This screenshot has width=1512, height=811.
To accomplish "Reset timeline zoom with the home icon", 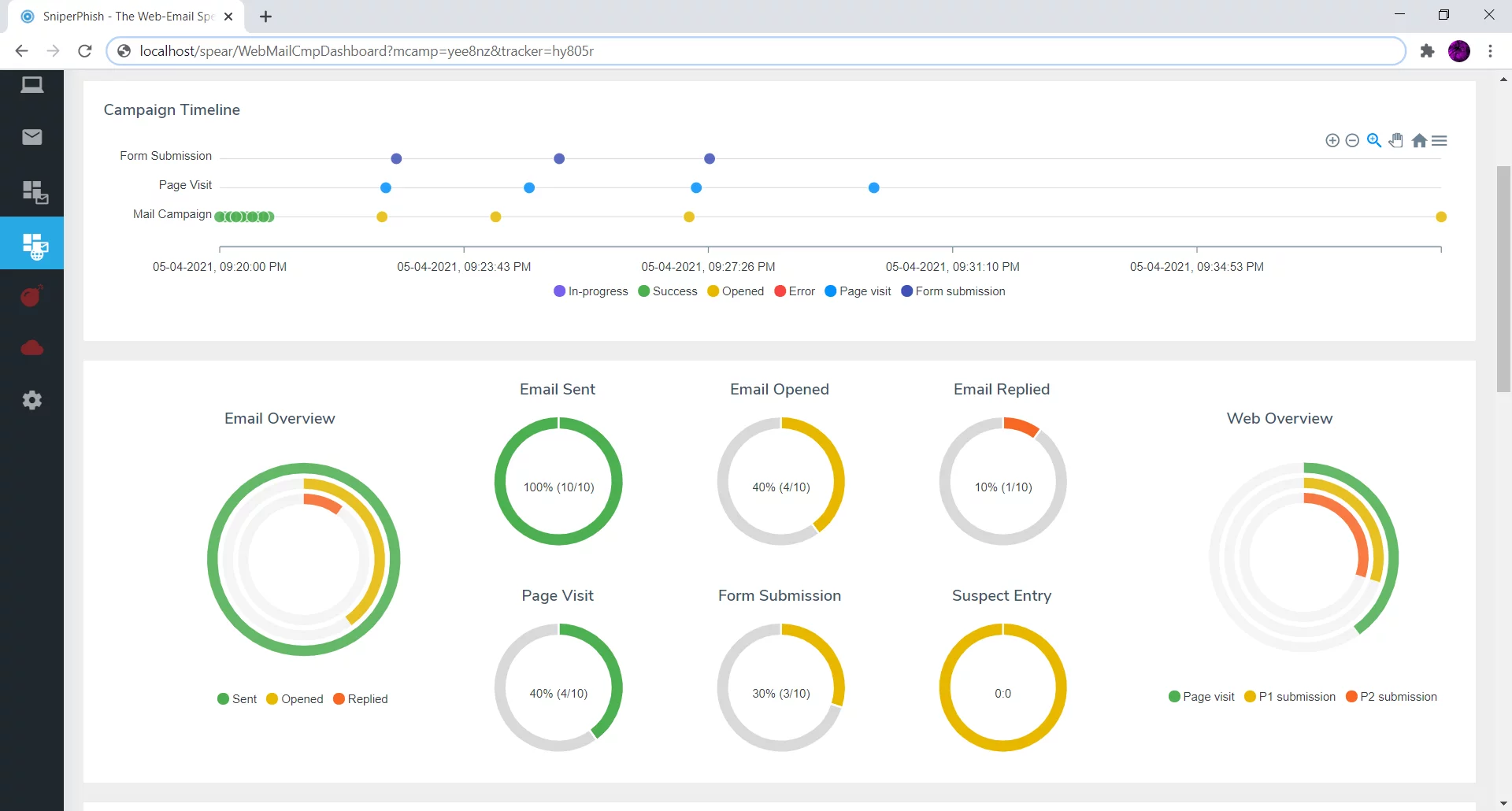I will [1419, 141].
